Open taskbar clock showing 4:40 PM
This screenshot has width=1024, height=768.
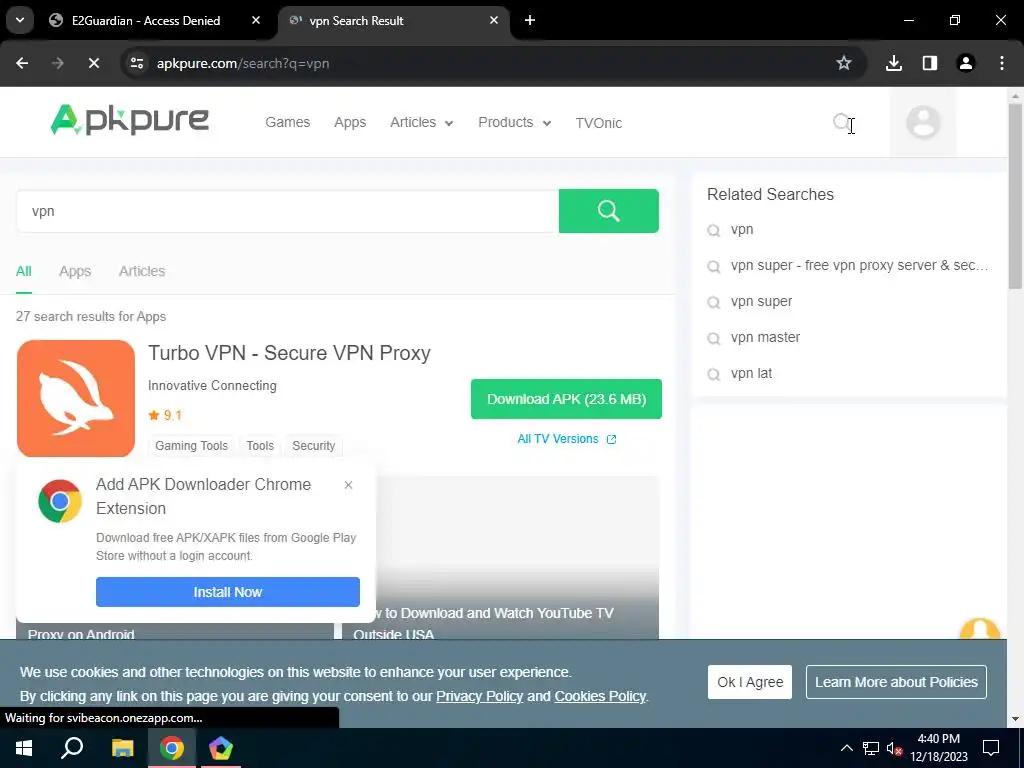pyautogui.click(x=938, y=748)
